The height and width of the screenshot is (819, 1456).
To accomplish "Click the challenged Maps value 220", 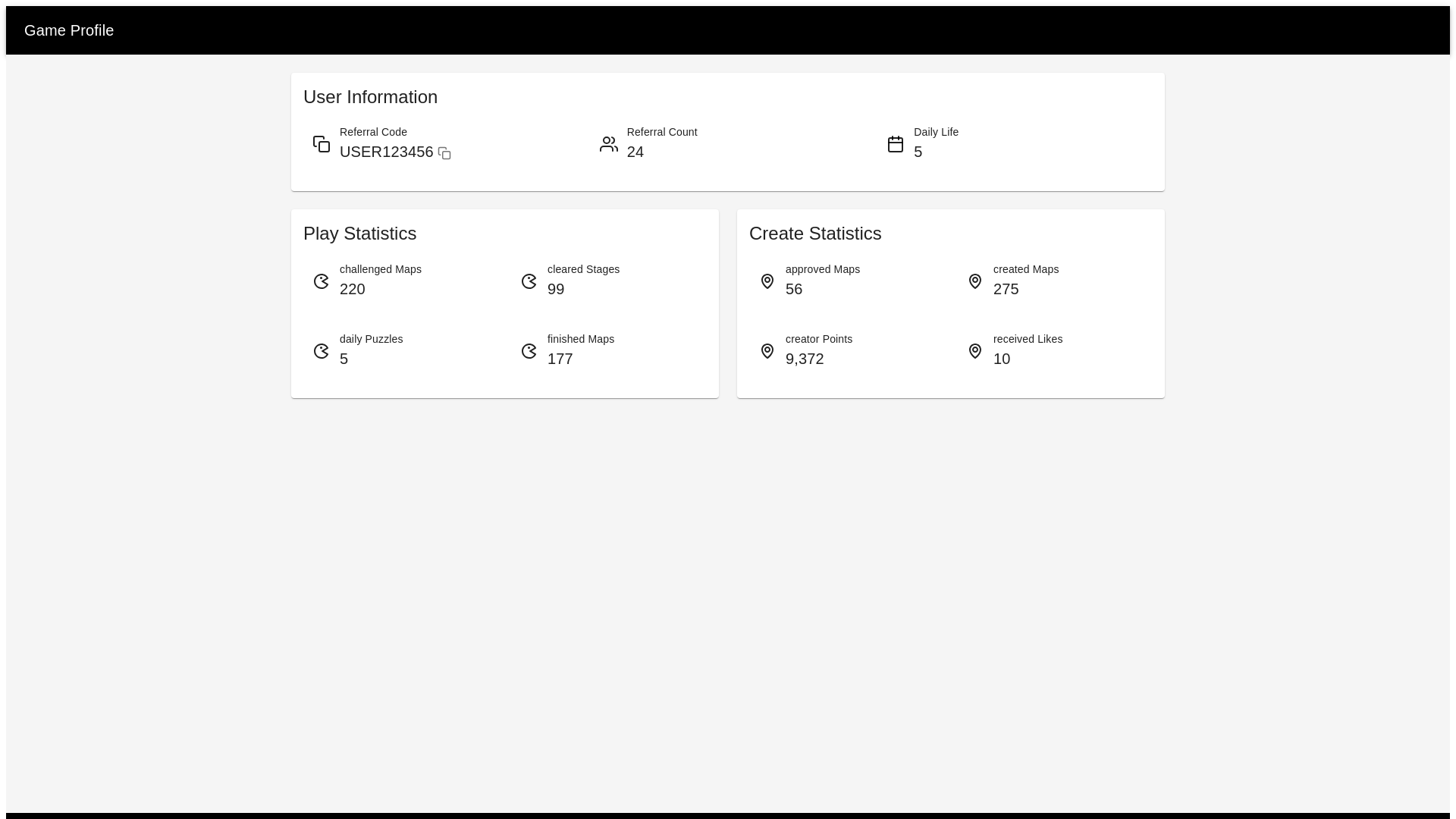I will [352, 289].
